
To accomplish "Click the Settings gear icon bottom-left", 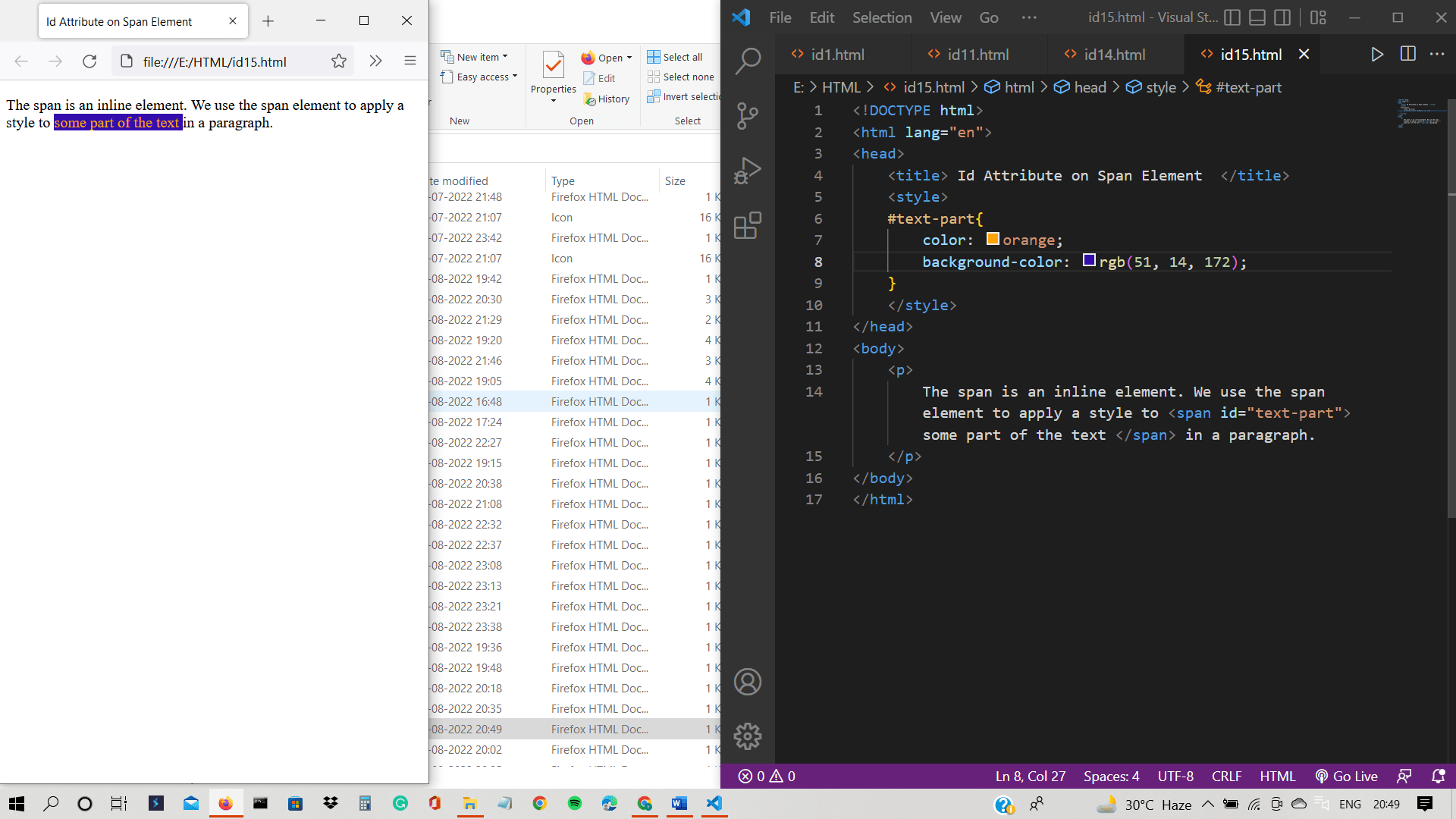I will click(x=747, y=737).
